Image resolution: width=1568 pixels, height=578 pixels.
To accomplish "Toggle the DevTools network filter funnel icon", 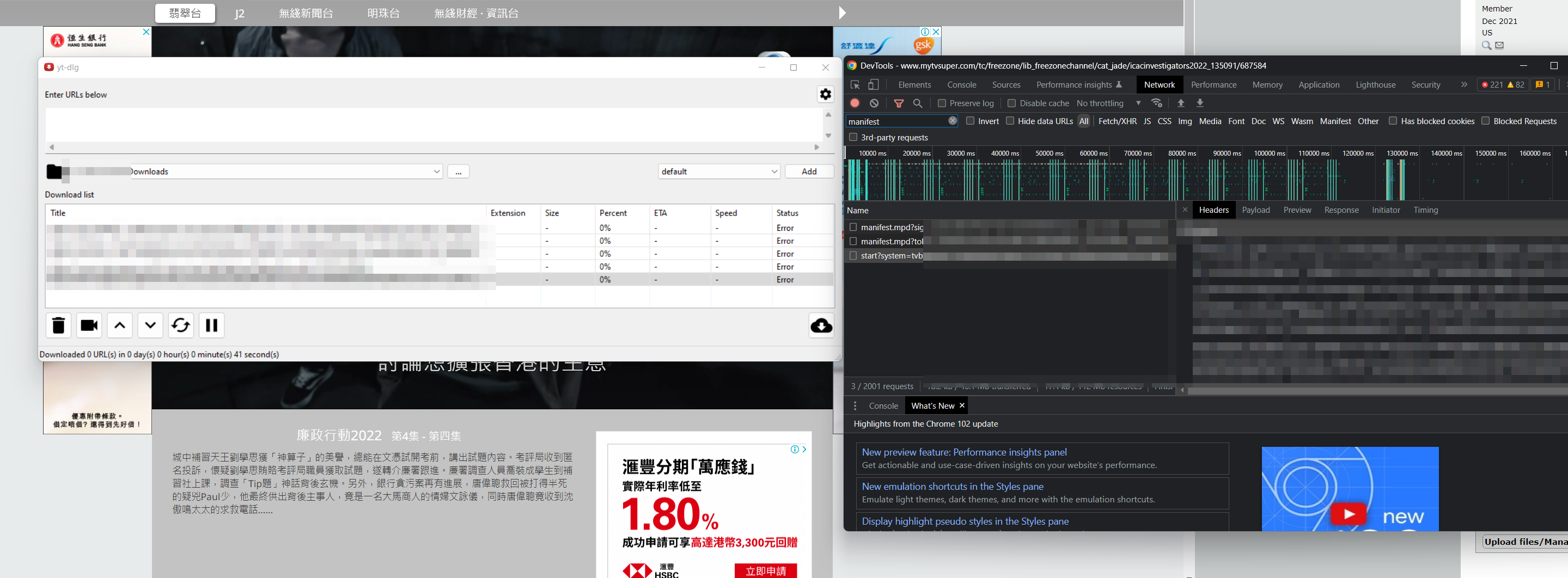I will tap(899, 103).
